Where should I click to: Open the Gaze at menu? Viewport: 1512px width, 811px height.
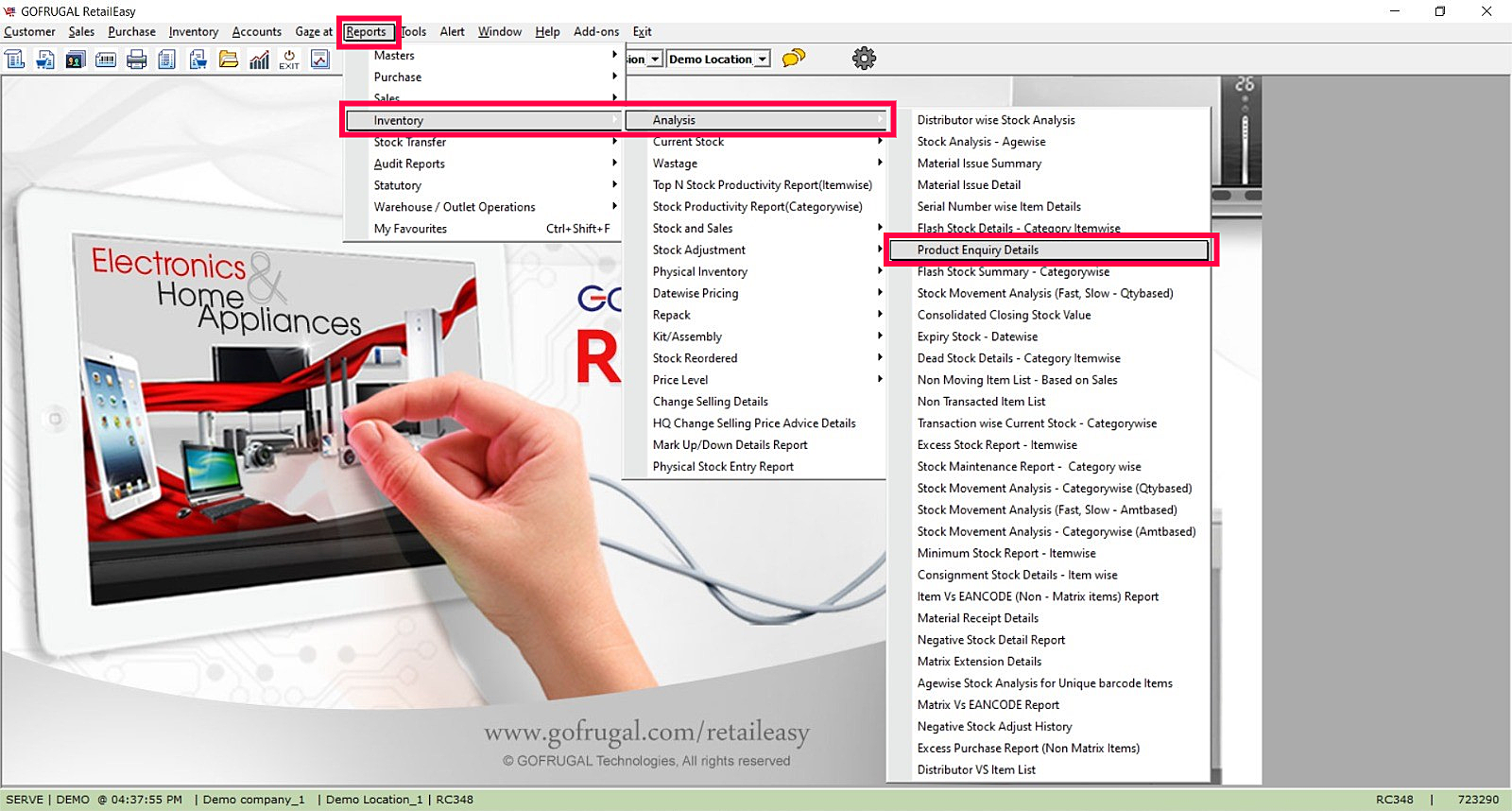[x=314, y=32]
